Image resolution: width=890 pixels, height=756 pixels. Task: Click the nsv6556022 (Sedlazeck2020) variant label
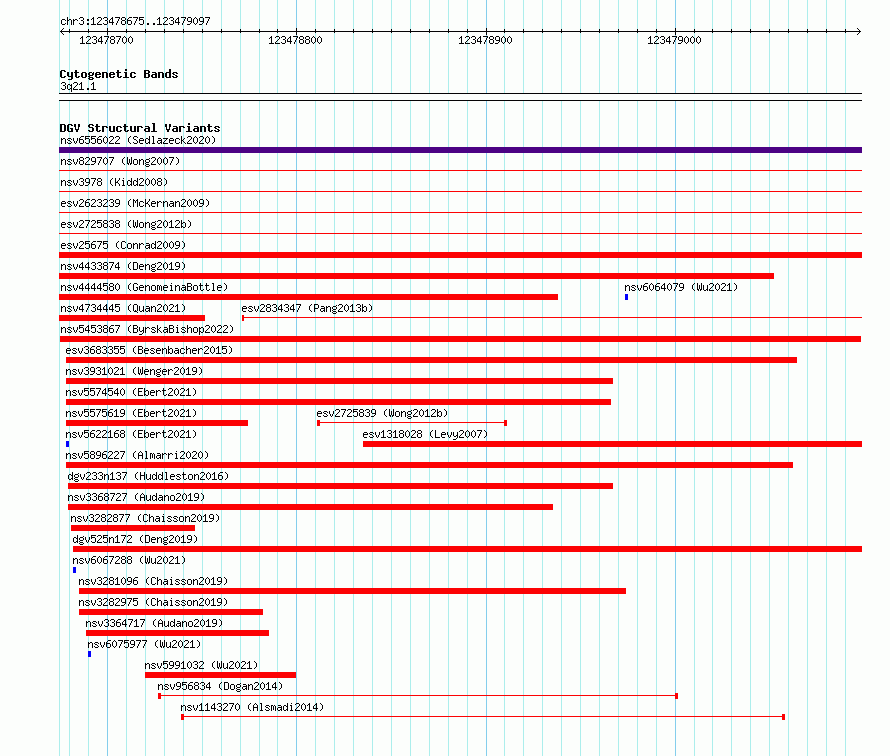pos(138,140)
